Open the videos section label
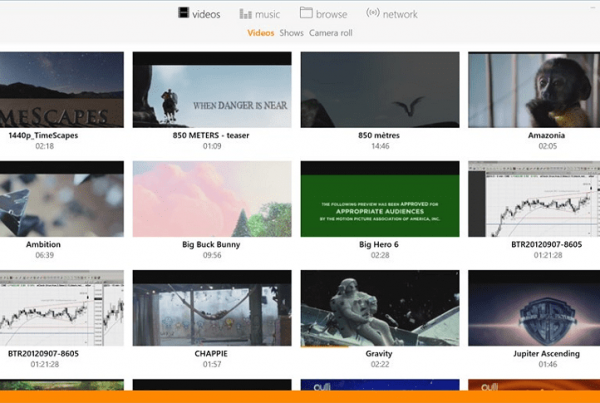The image size is (600, 403). click(x=206, y=15)
